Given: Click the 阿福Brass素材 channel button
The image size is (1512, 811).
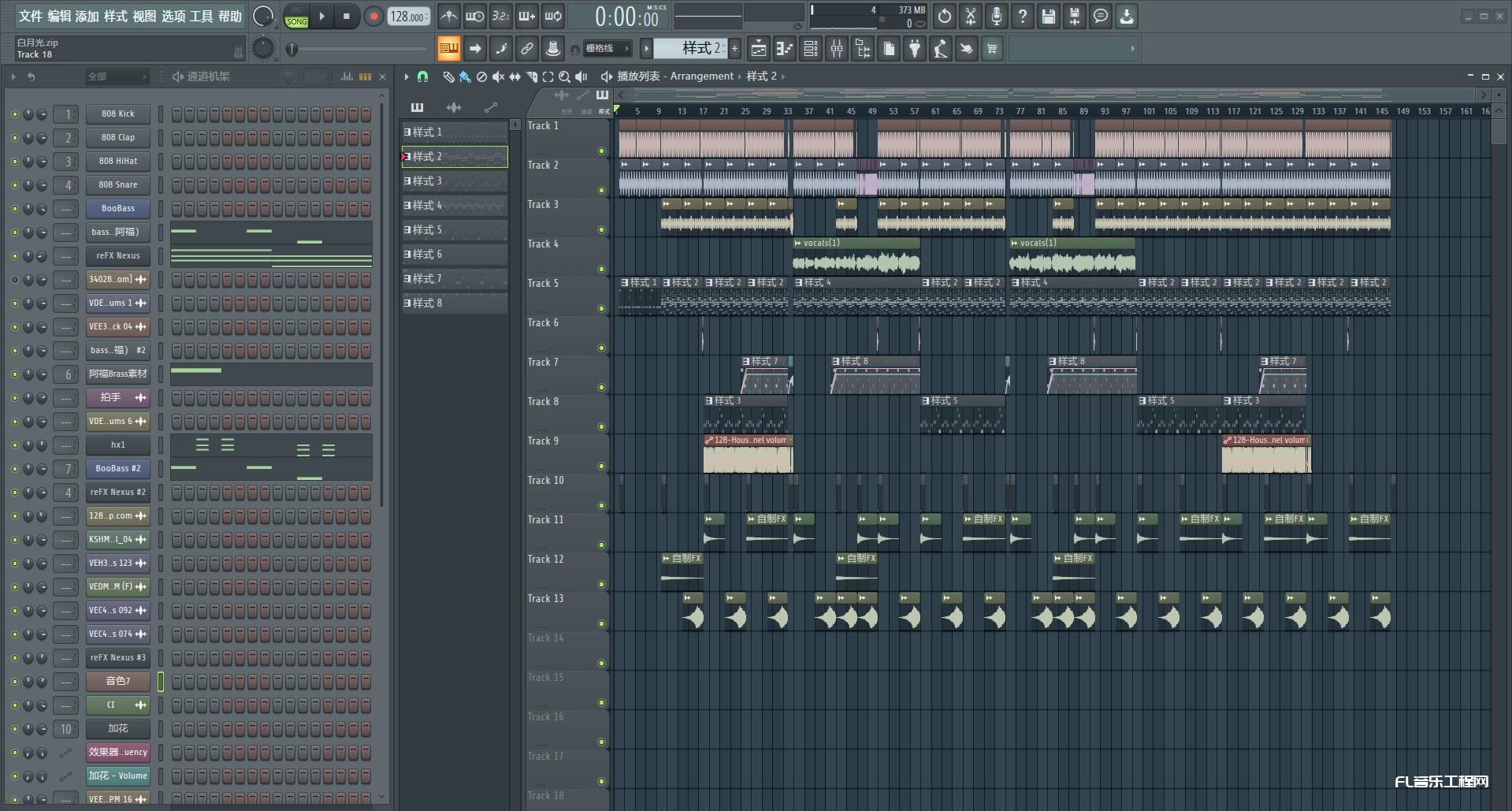Looking at the screenshot, I should [118, 374].
